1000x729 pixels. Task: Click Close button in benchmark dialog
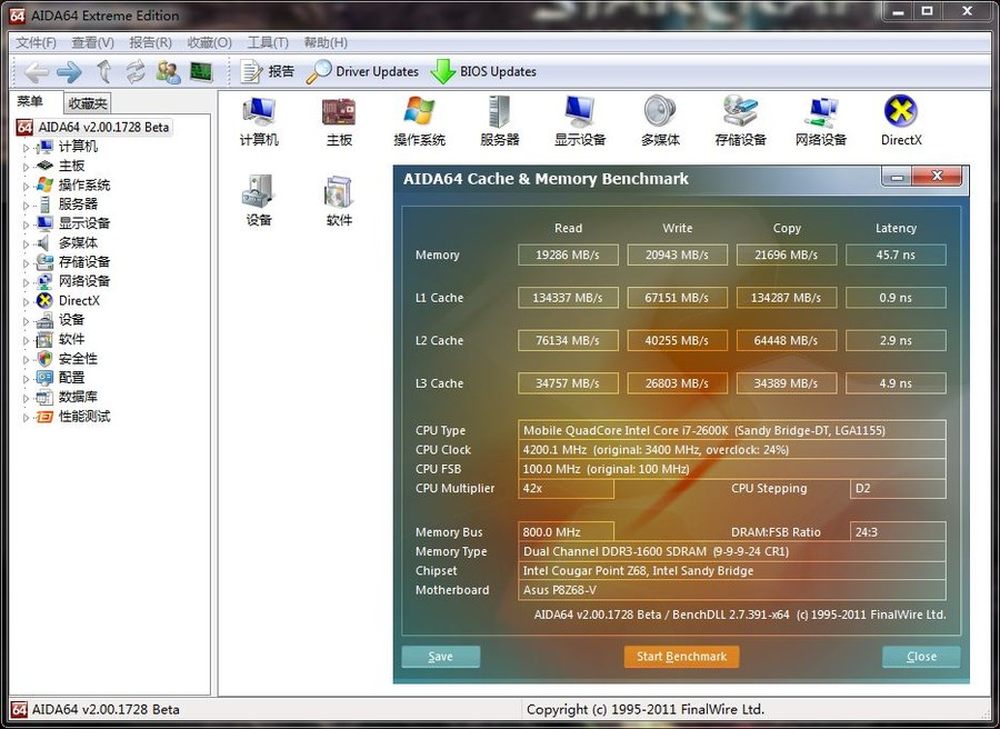tap(922, 656)
